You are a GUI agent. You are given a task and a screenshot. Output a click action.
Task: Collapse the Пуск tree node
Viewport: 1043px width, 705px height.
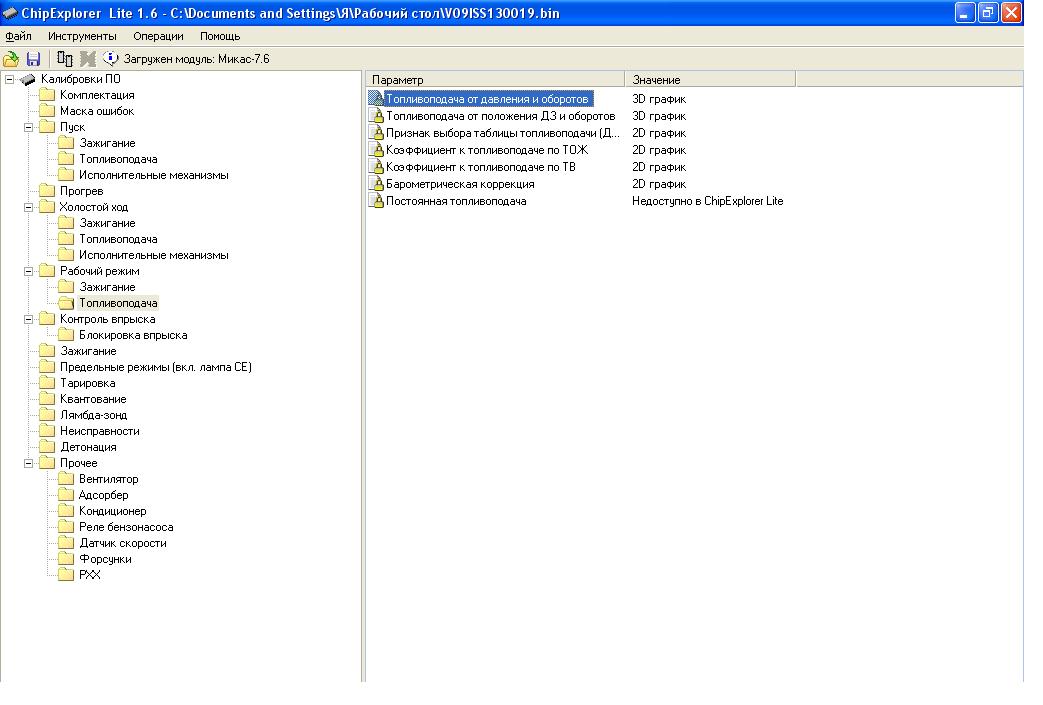tap(28, 127)
